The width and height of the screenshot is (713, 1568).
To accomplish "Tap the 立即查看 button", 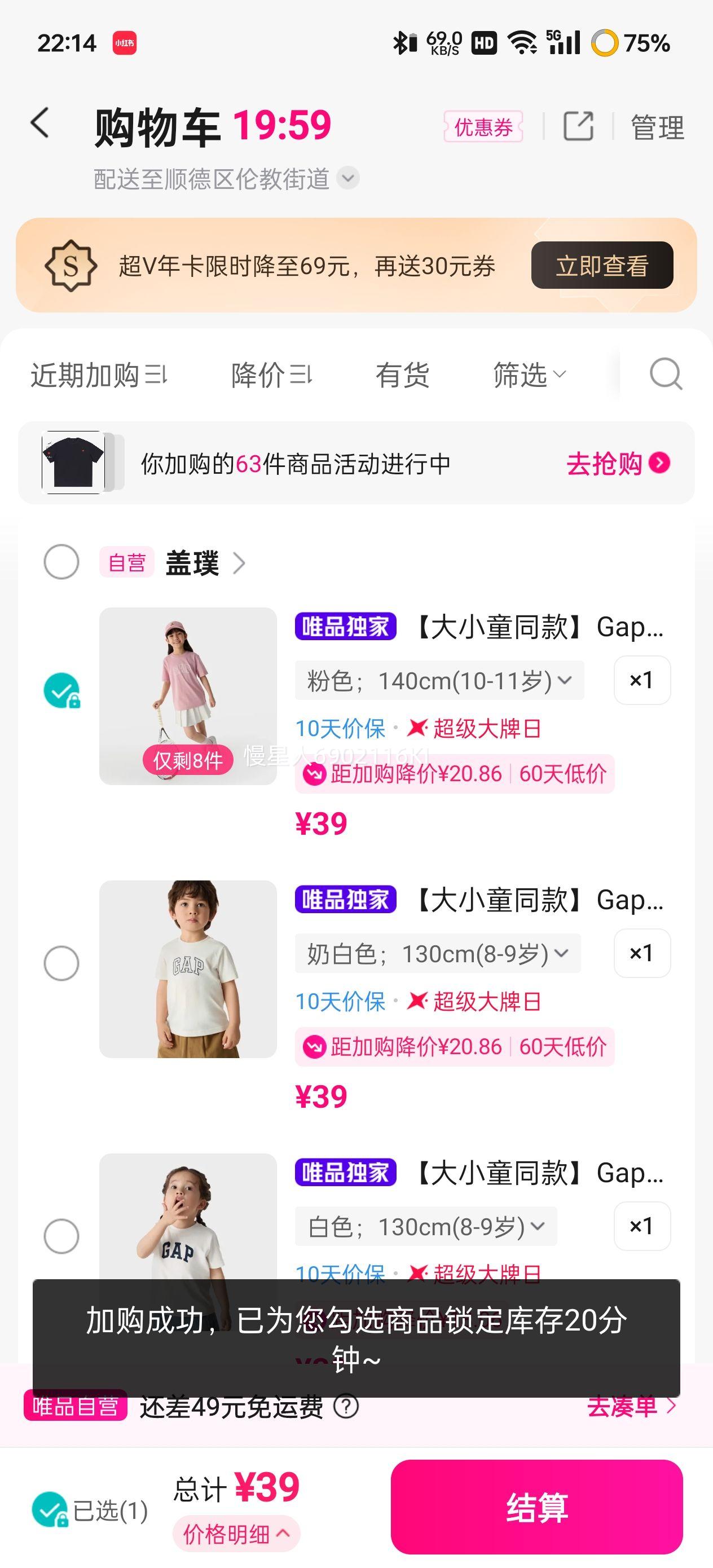I will pyautogui.click(x=601, y=266).
